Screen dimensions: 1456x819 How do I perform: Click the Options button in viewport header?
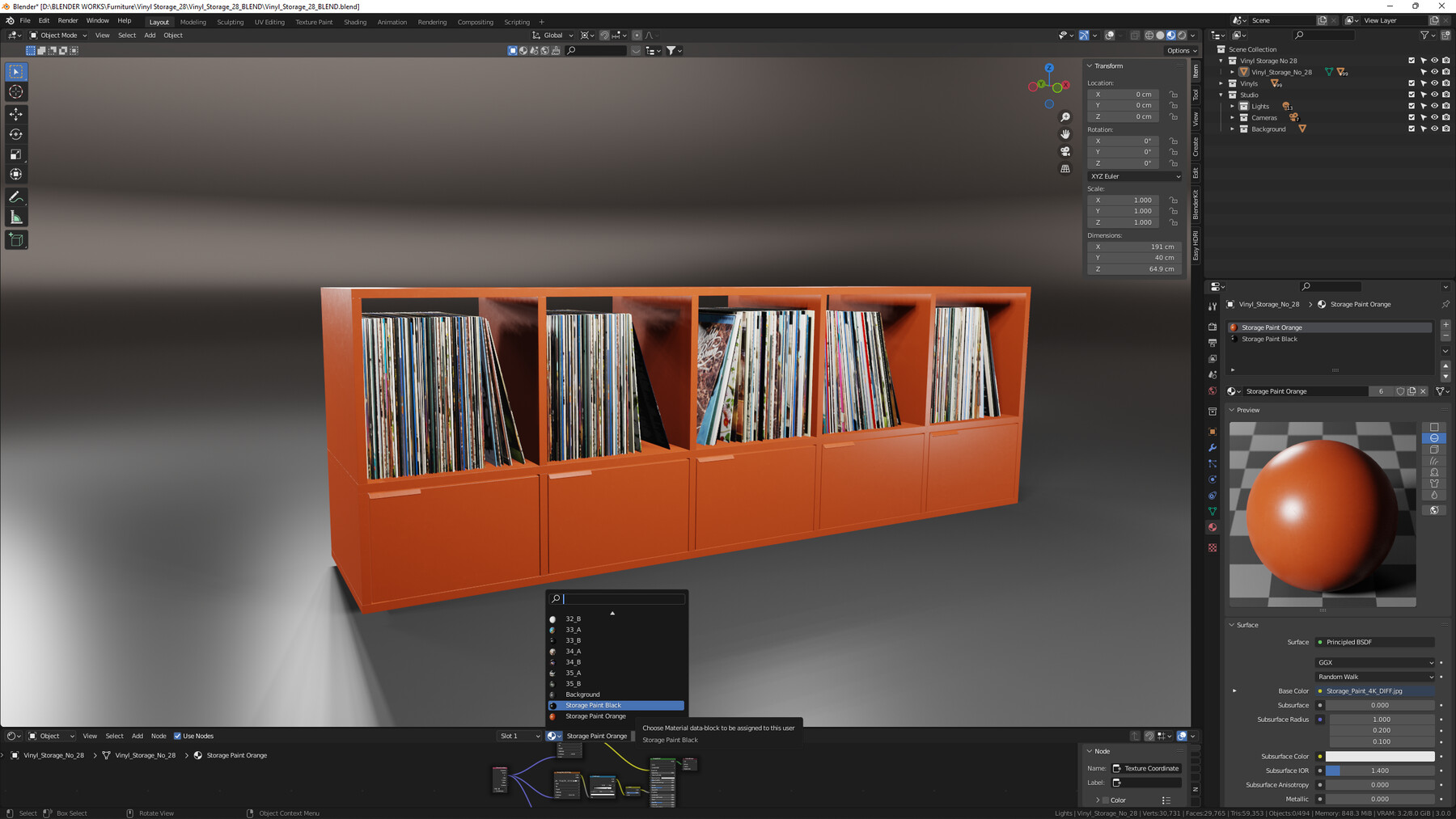tap(1182, 50)
